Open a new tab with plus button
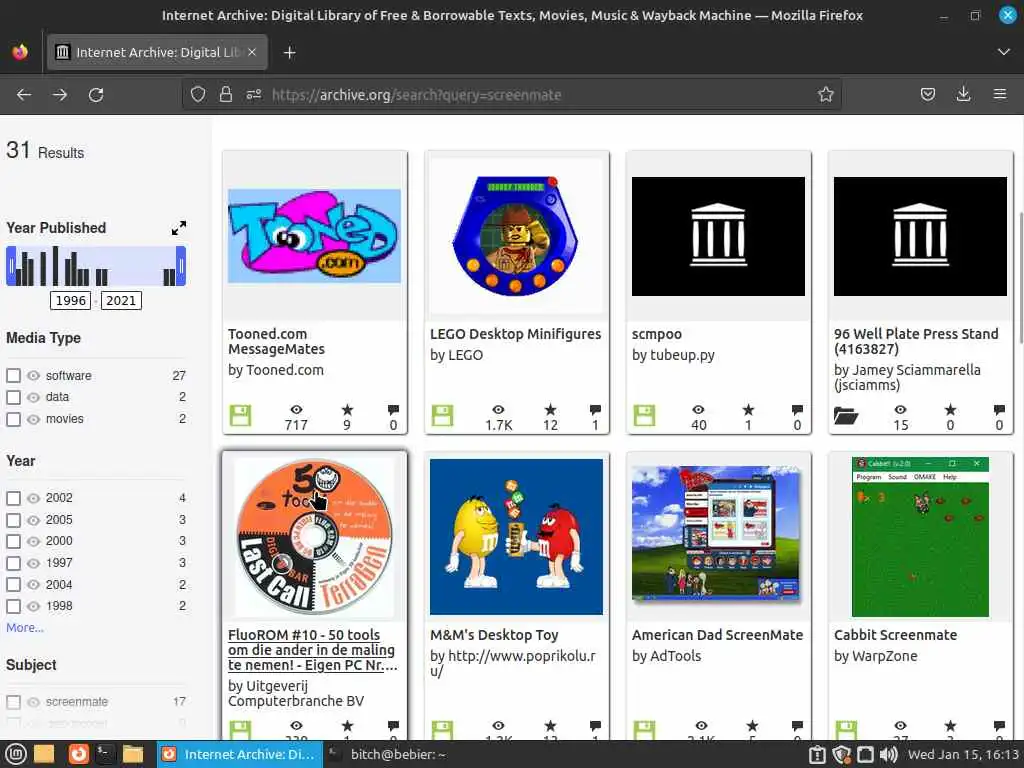Image resolution: width=1024 pixels, height=768 pixels. [x=290, y=52]
